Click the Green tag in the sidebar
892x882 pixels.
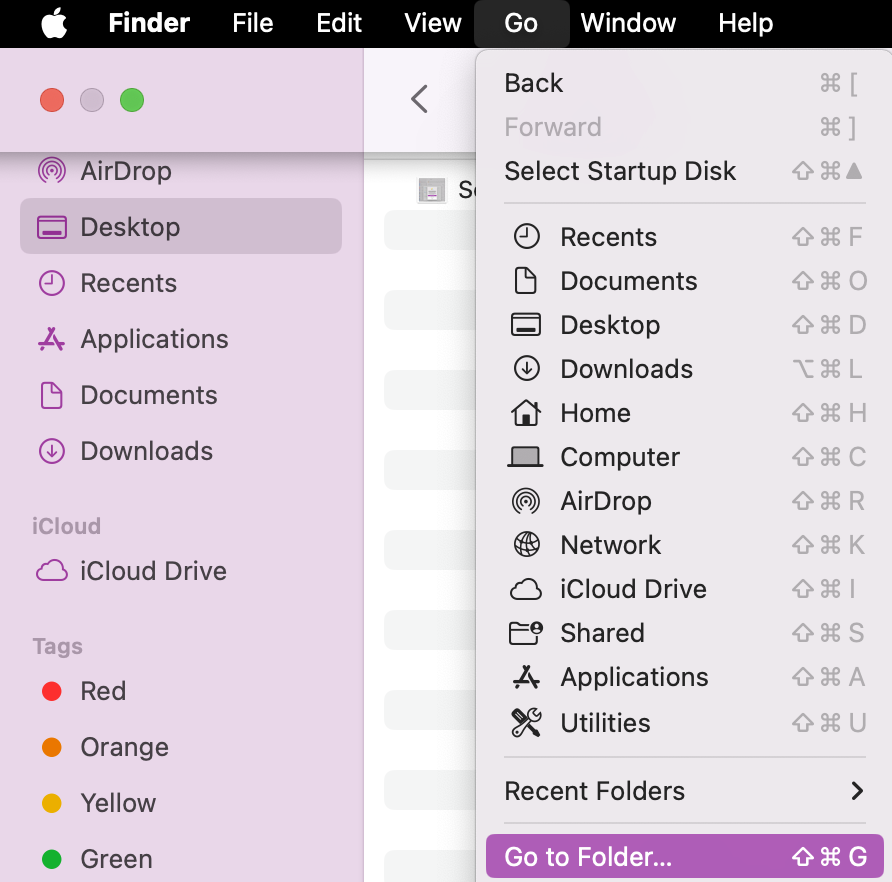pyautogui.click(x=115, y=859)
